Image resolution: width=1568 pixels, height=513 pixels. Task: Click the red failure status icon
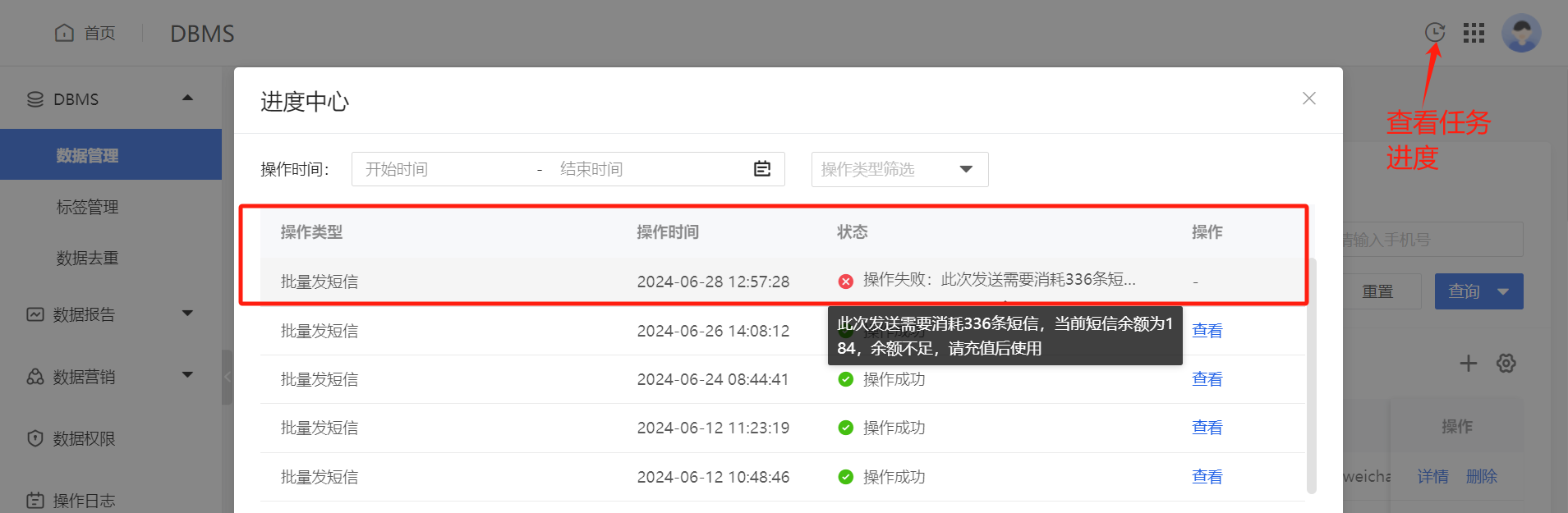(845, 282)
